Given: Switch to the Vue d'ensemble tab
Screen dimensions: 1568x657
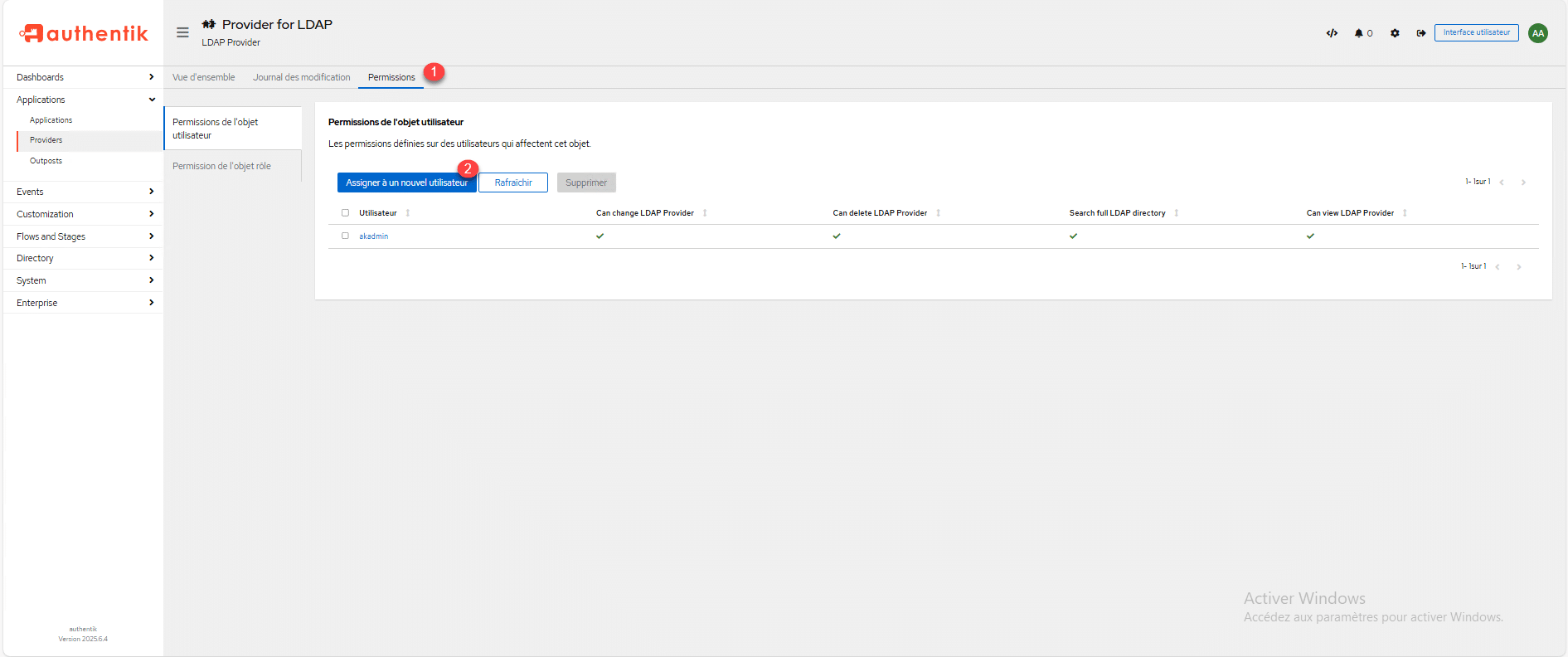Looking at the screenshot, I should pos(203,77).
